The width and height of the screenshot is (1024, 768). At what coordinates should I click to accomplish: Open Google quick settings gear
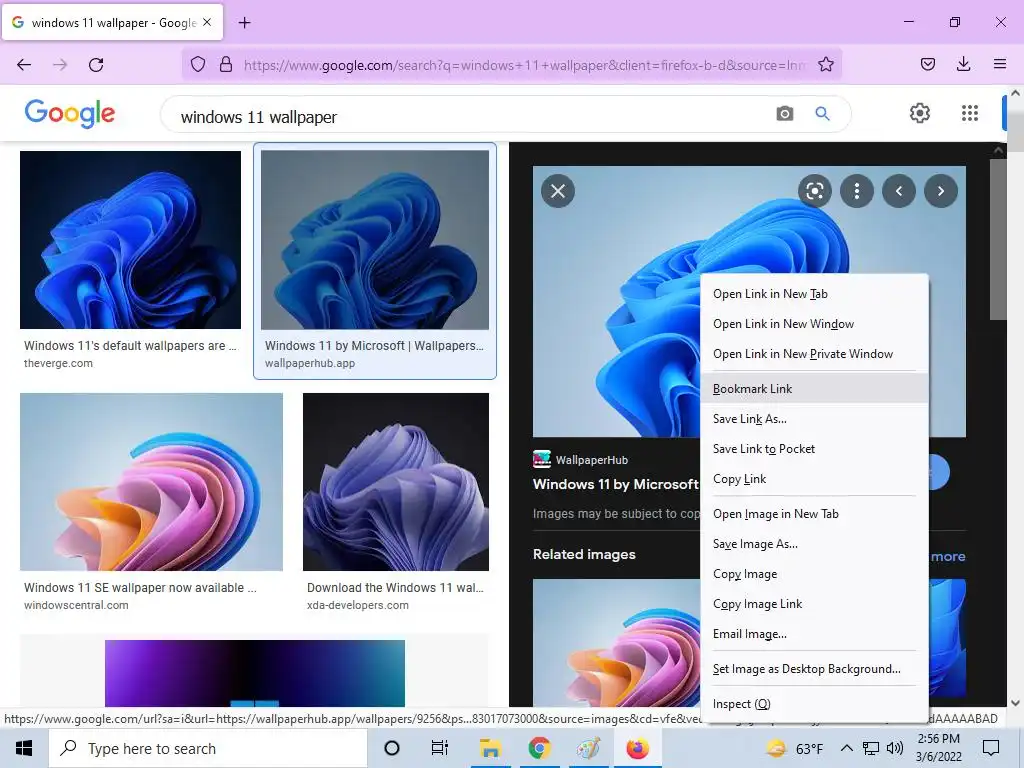click(x=920, y=113)
